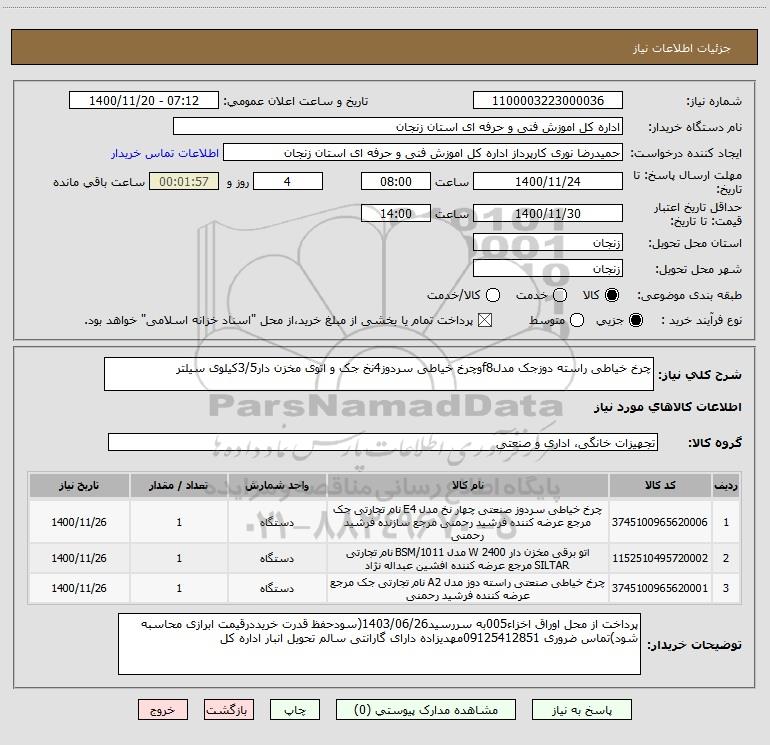Click the buyer organization name field
Viewport: 770px width, 745px height.
pos(398,126)
